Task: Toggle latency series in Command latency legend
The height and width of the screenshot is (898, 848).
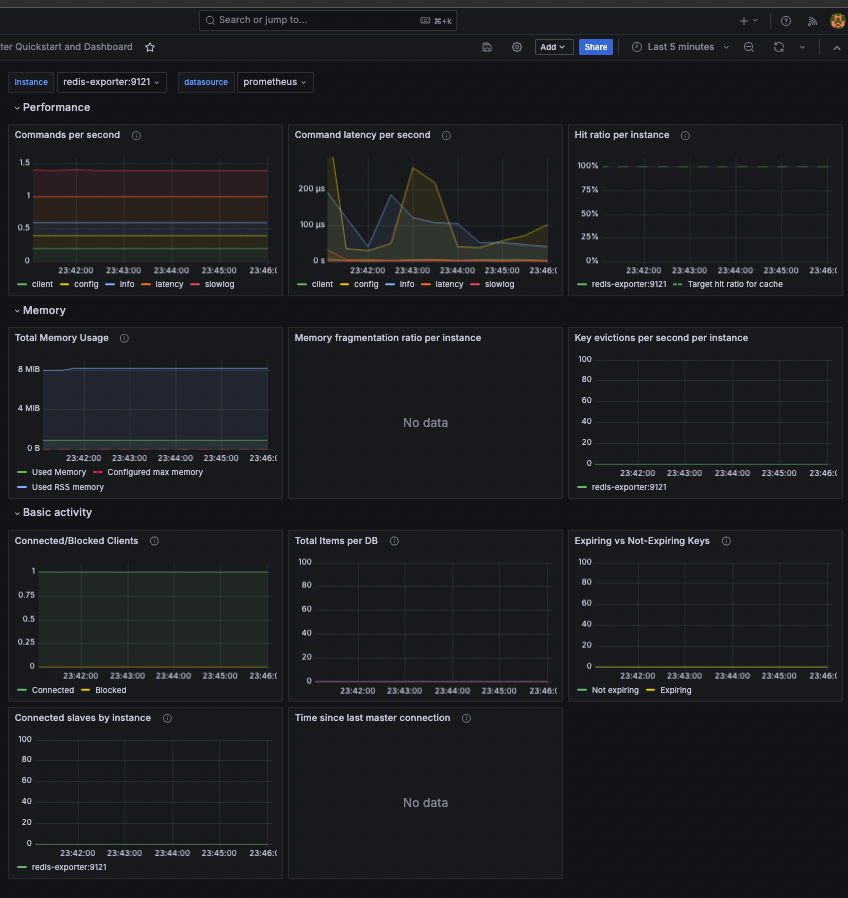Action: (x=449, y=285)
